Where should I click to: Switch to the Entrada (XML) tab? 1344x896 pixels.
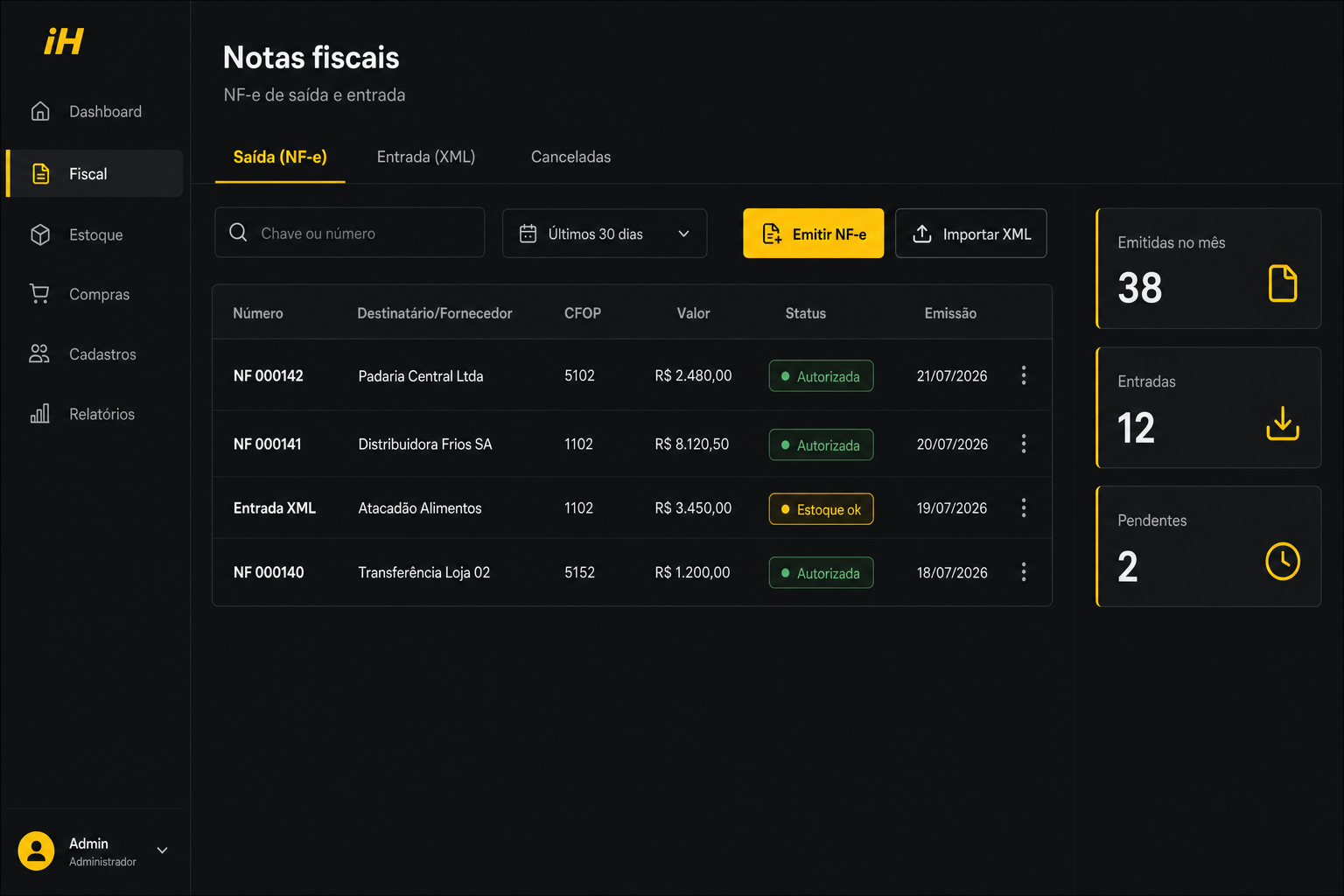(x=426, y=157)
